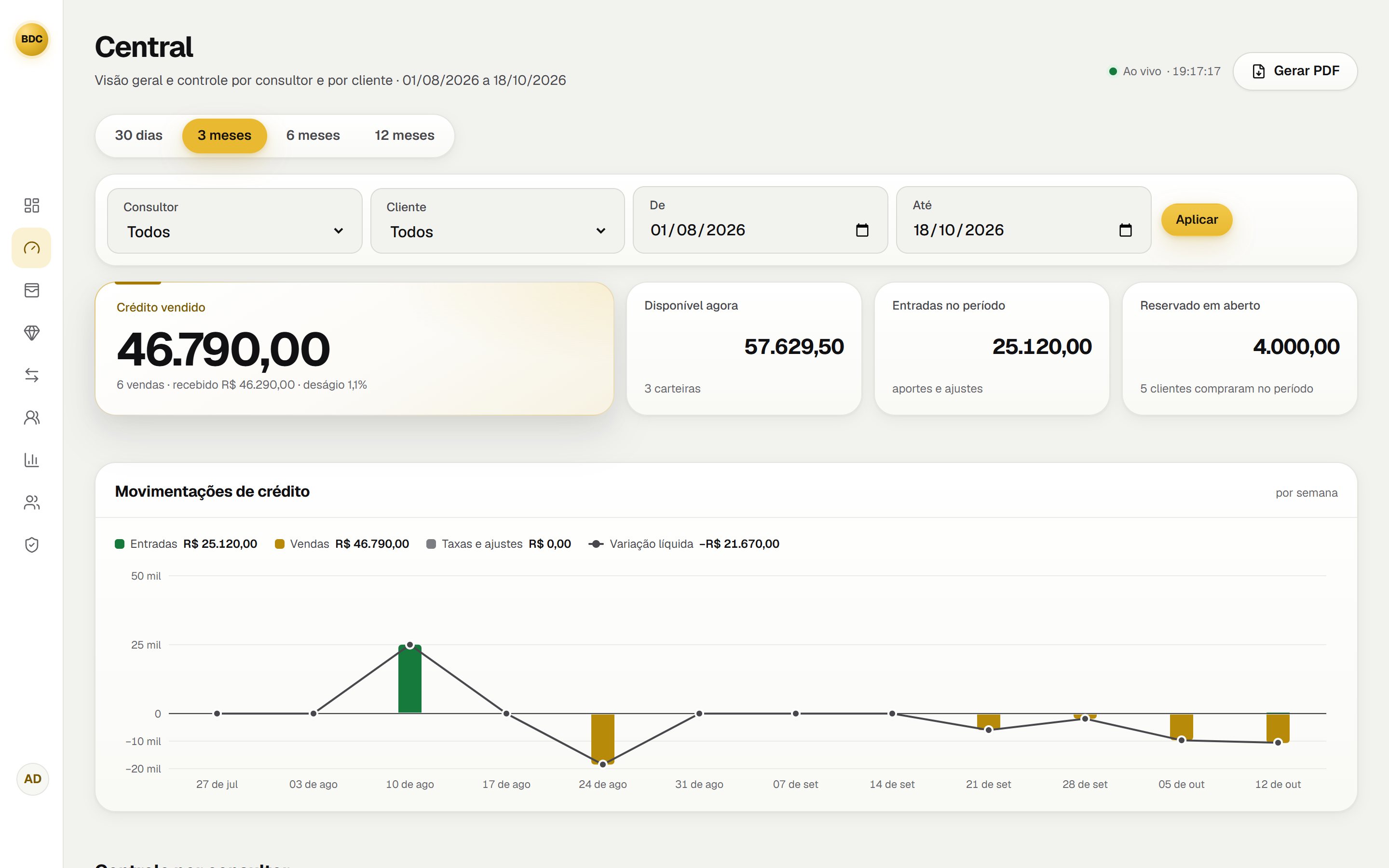This screenshot has width=1389, height=868.
Task: Open the people icon above bar chart icon
Action: point(31,417)
